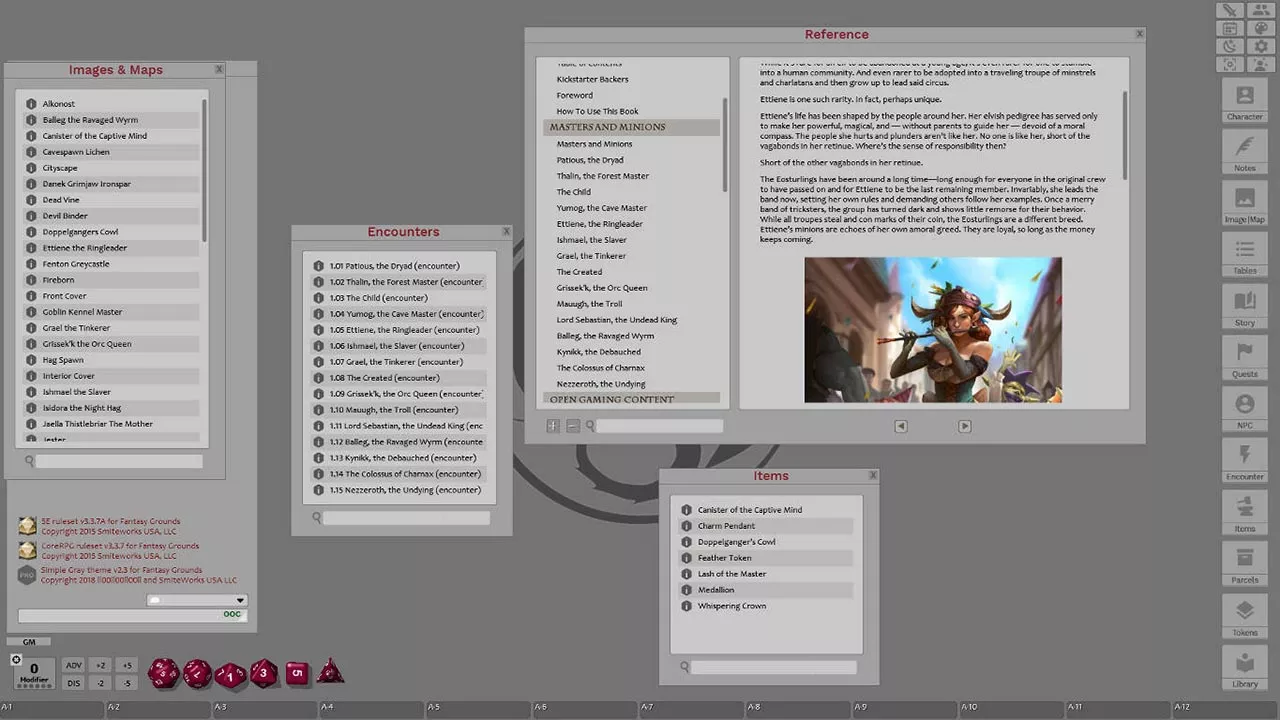Click the Modifier value box
This screenshot has height=720, width=1280.
tap(34, 673)
